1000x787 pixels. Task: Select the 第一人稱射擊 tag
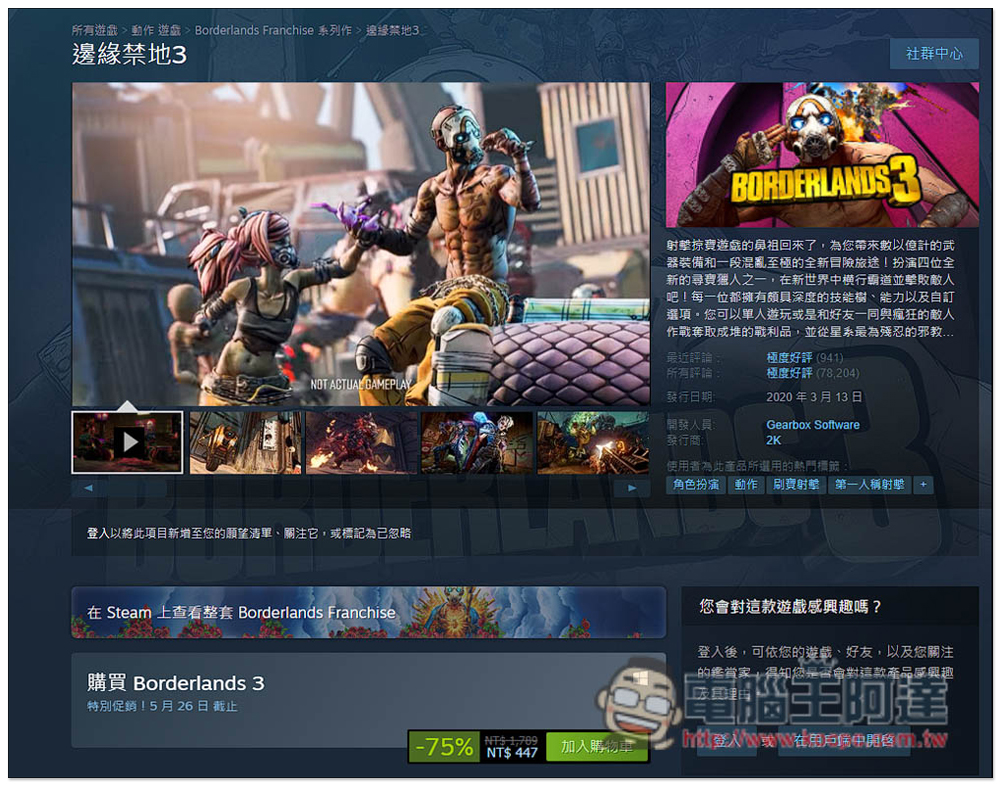pyautogui.click(x=869, y=485)
